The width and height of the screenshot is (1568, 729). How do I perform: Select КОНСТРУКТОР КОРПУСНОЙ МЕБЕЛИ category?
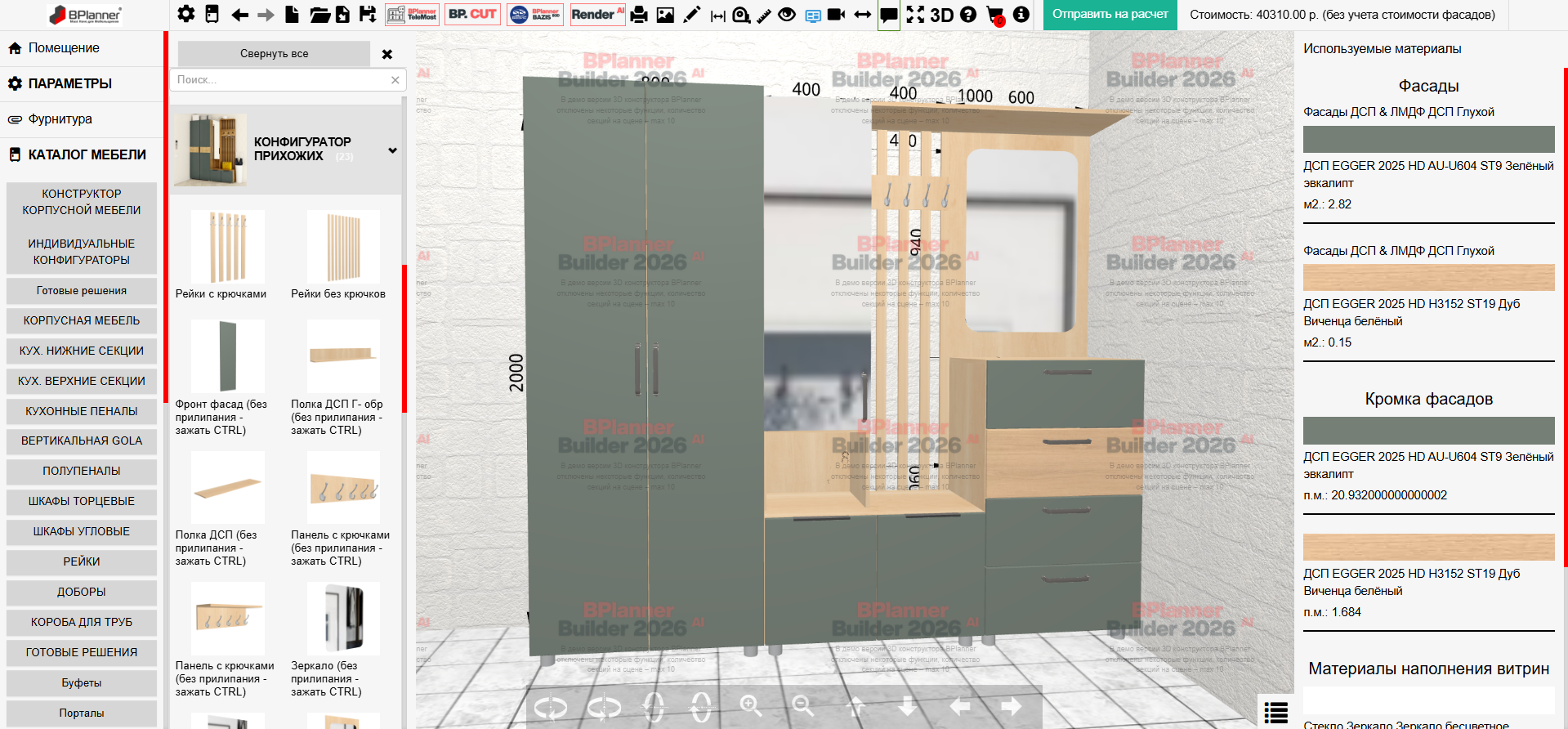coord(82,202)
